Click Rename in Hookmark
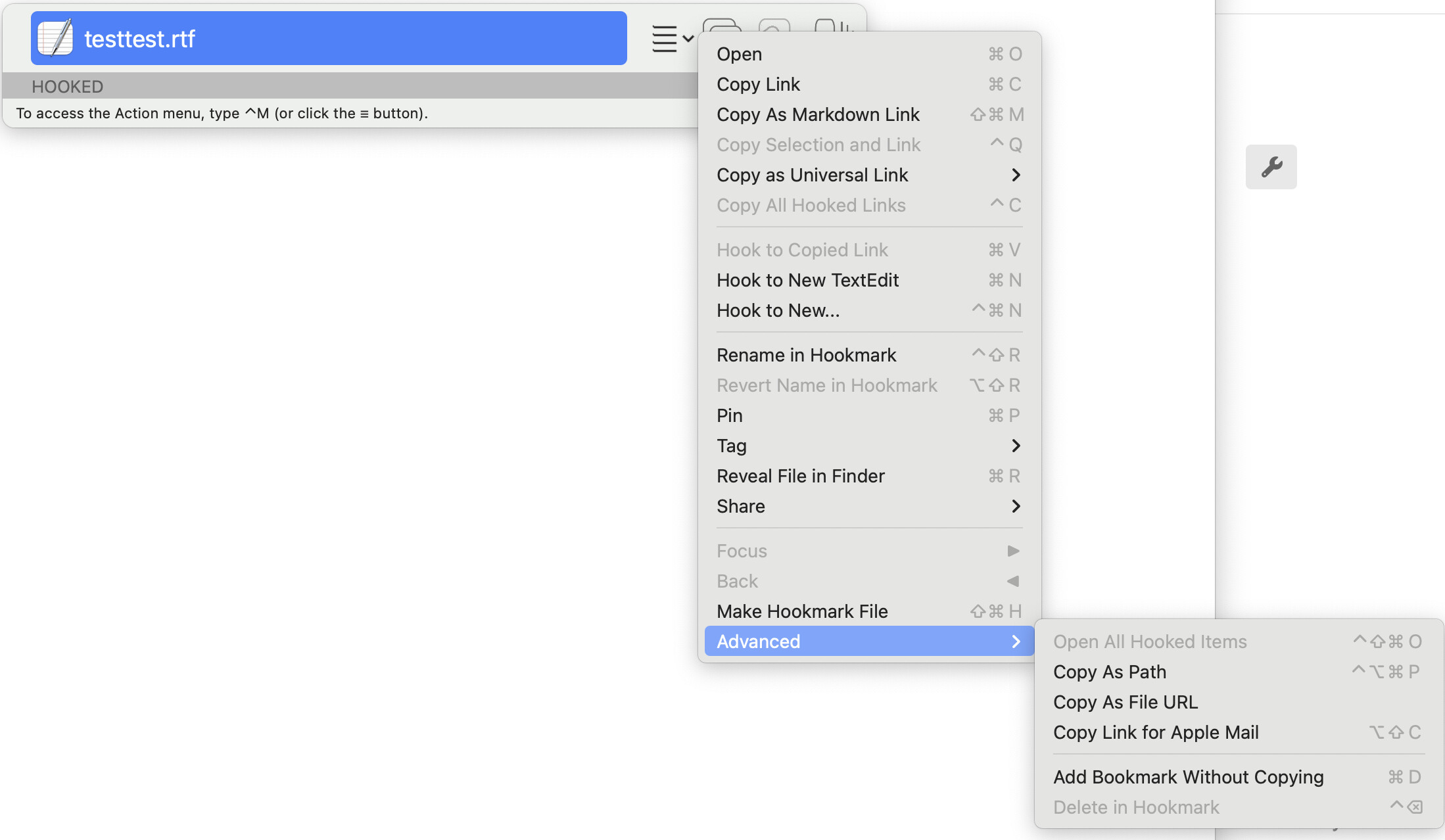 coord(806,355)
